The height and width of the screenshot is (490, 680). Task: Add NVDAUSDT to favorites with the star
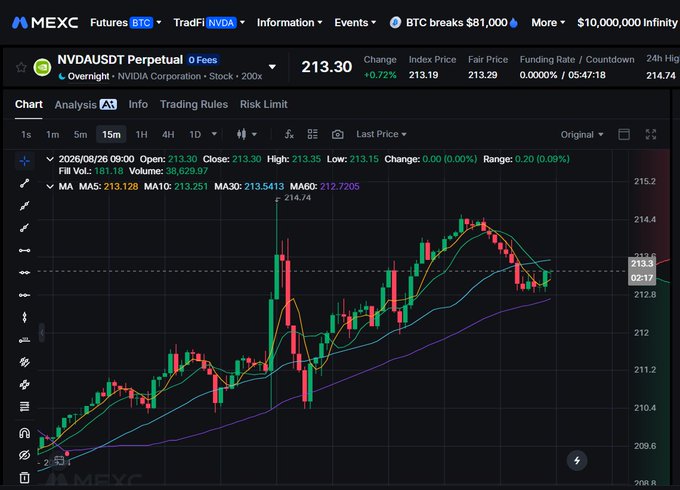pos(21,67)
